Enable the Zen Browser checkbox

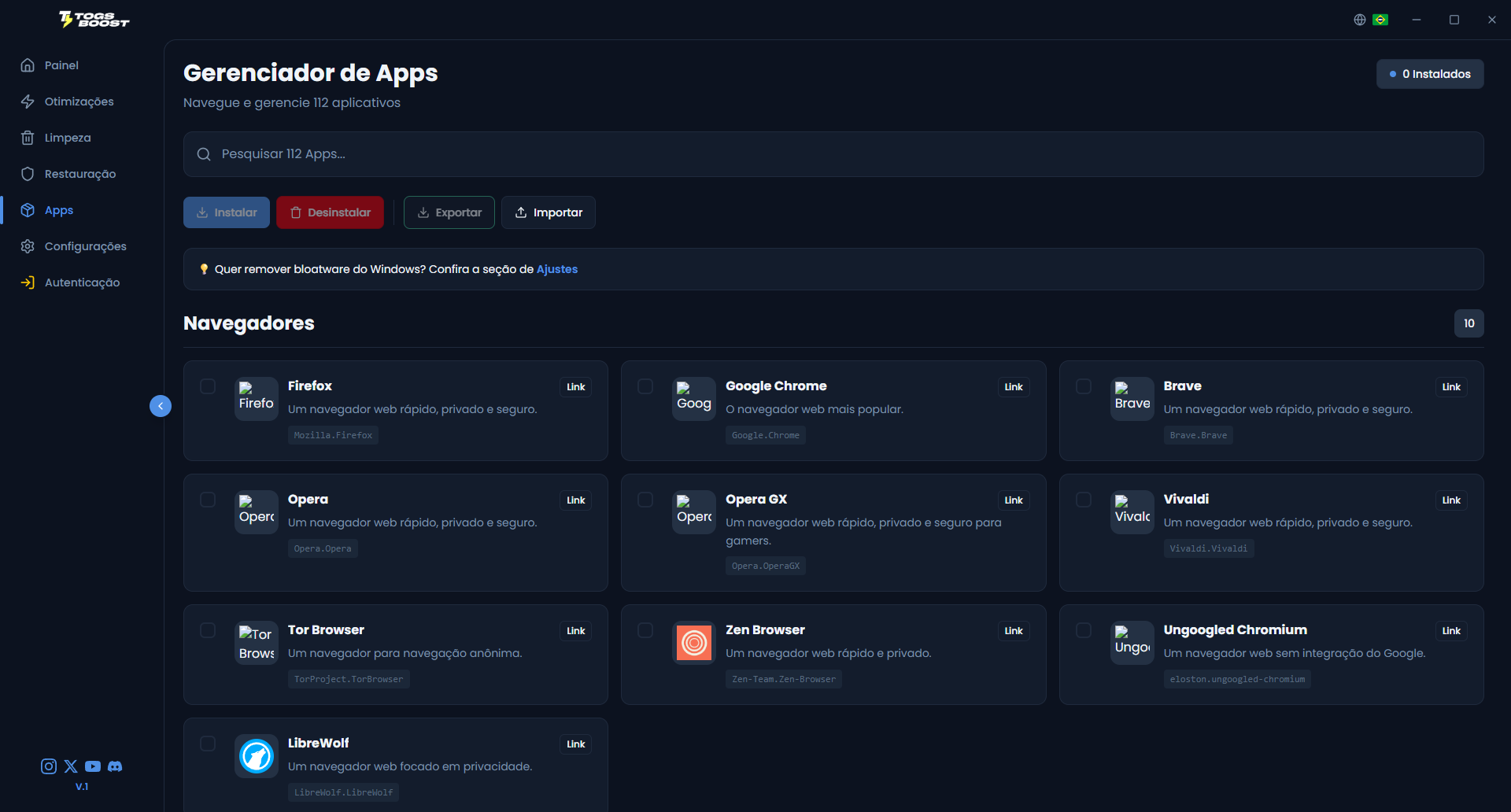(645, 630)
